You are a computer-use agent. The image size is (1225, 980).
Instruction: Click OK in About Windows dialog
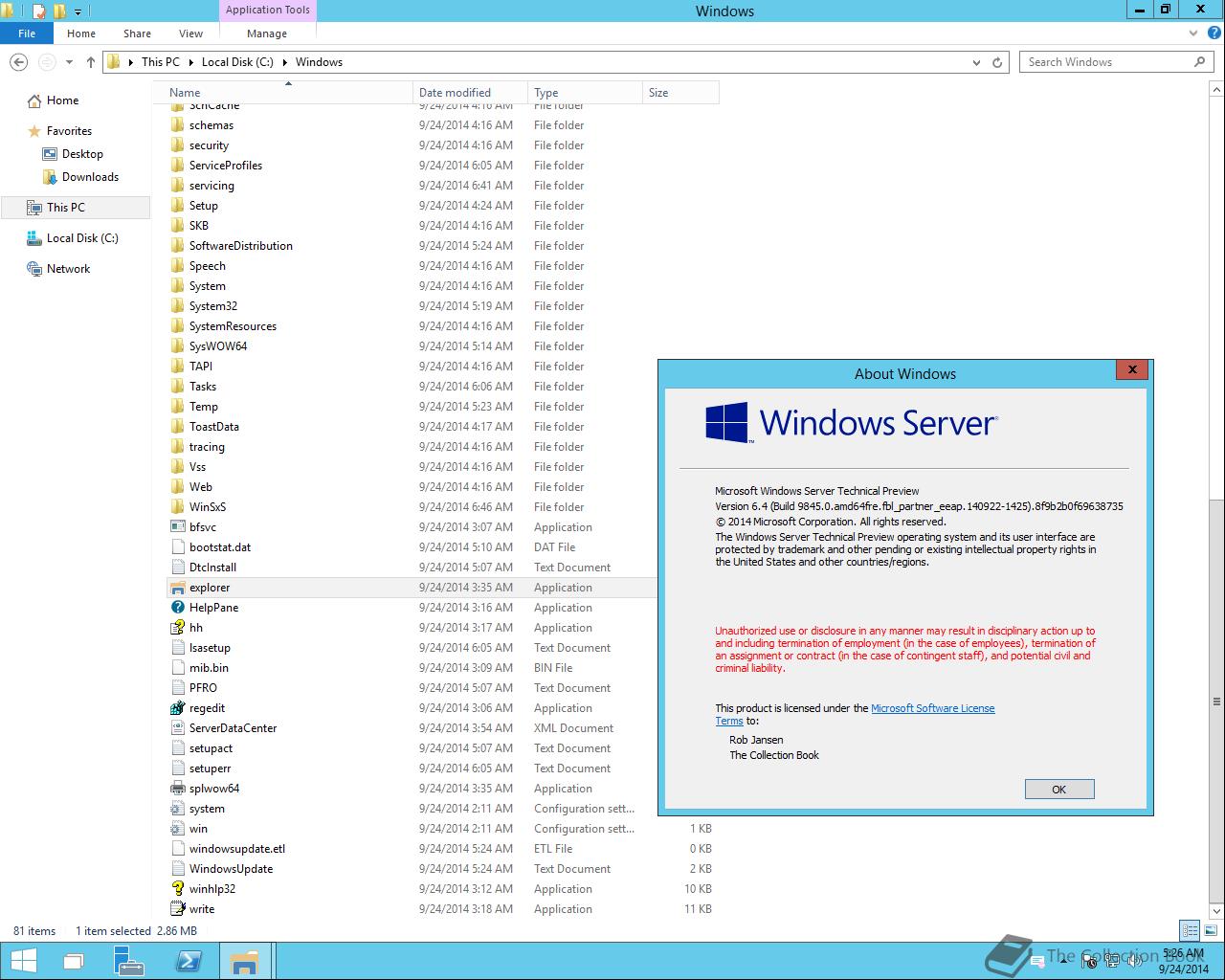(1058, 790)
